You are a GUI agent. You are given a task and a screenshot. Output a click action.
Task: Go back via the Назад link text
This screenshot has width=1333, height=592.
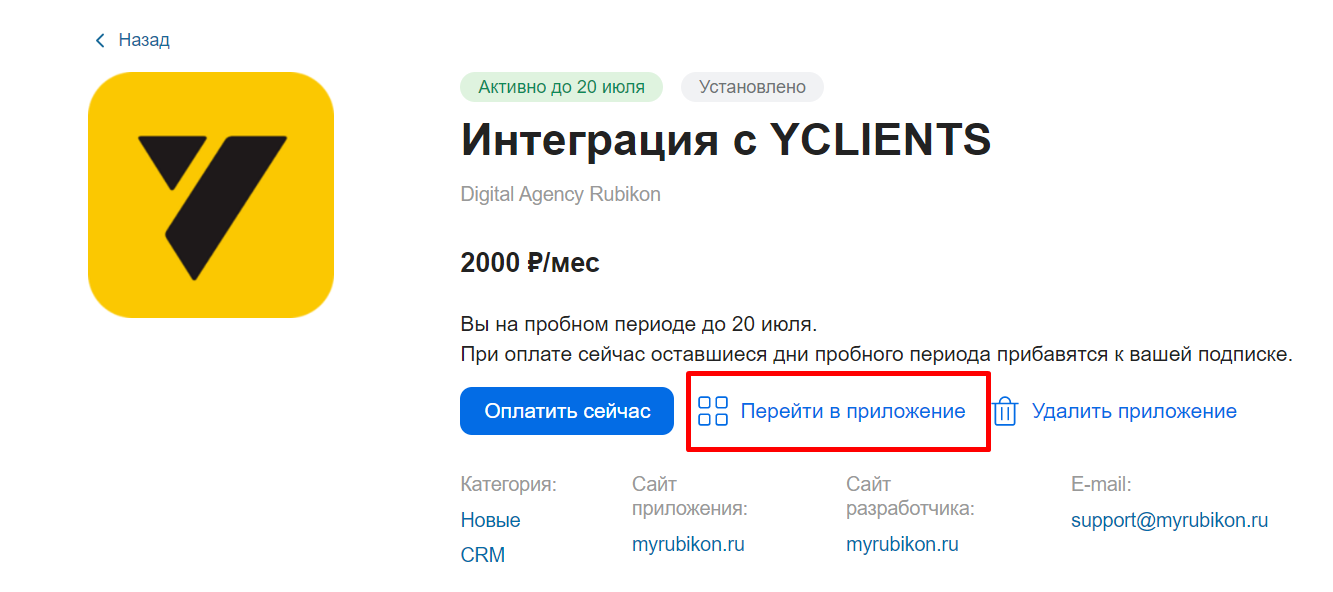[144, 41]
